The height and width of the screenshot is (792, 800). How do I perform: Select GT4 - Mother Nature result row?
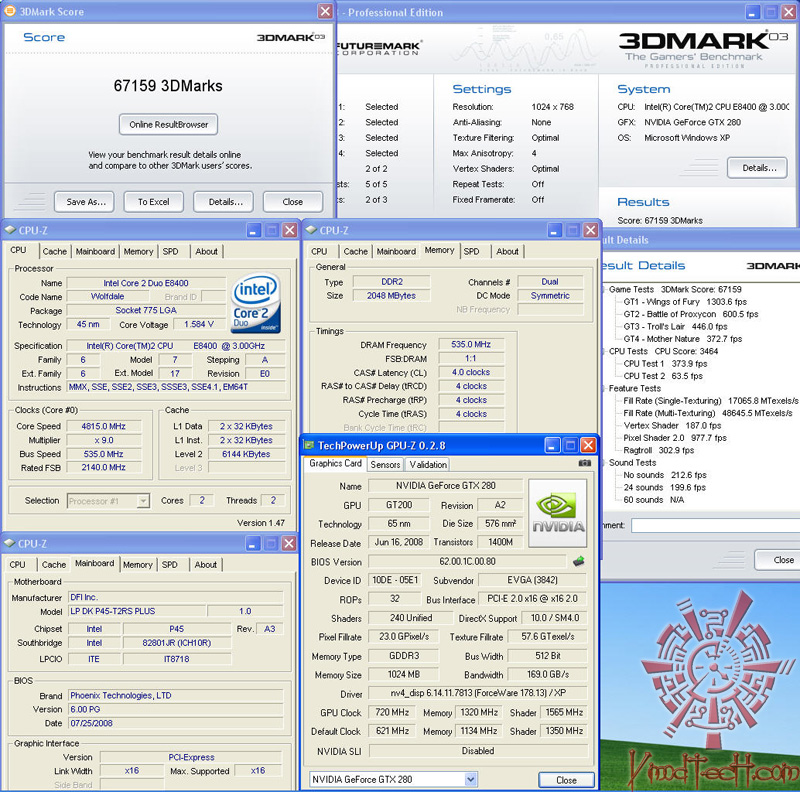coord(683,339)
